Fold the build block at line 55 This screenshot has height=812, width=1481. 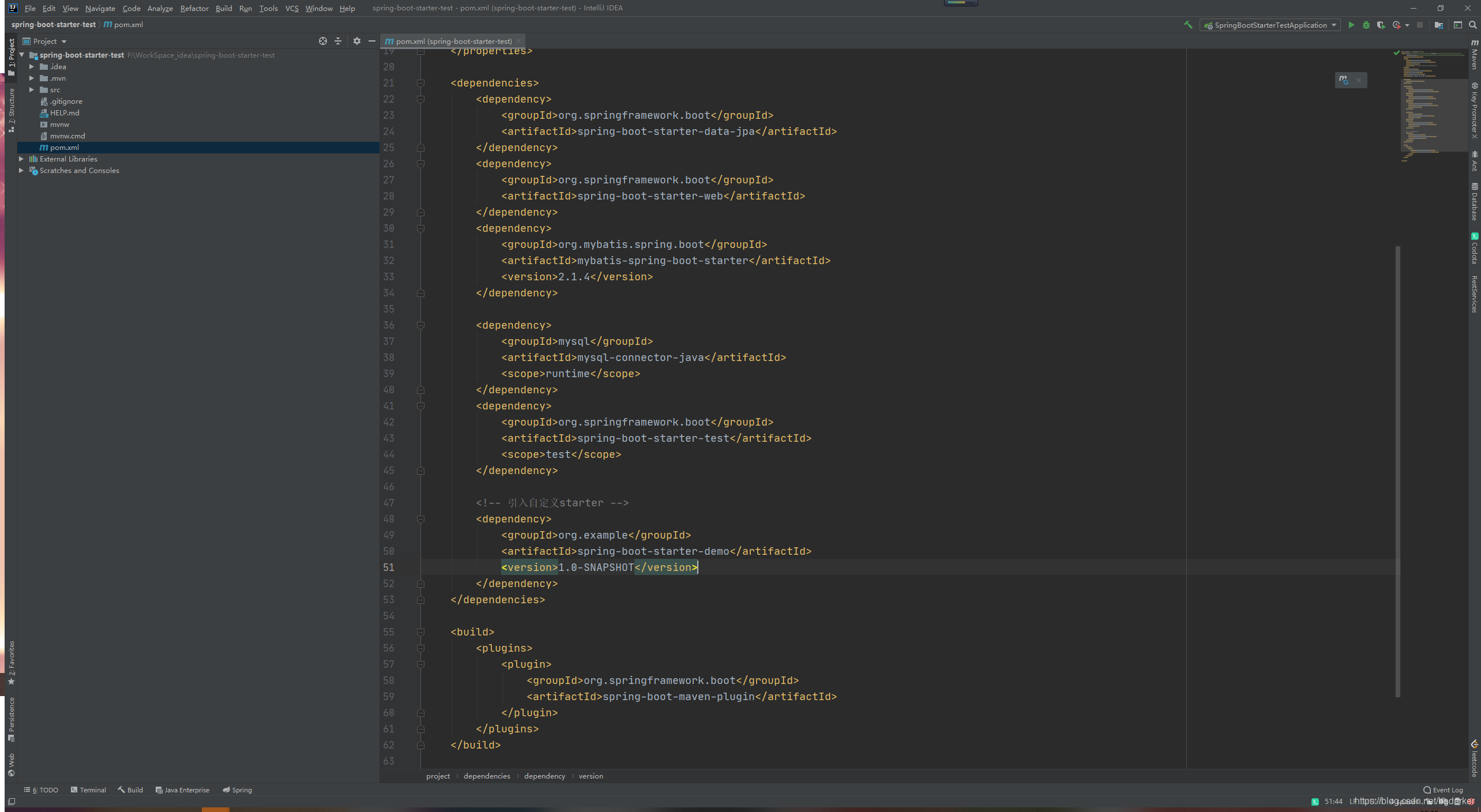click(x=420, y=632)
